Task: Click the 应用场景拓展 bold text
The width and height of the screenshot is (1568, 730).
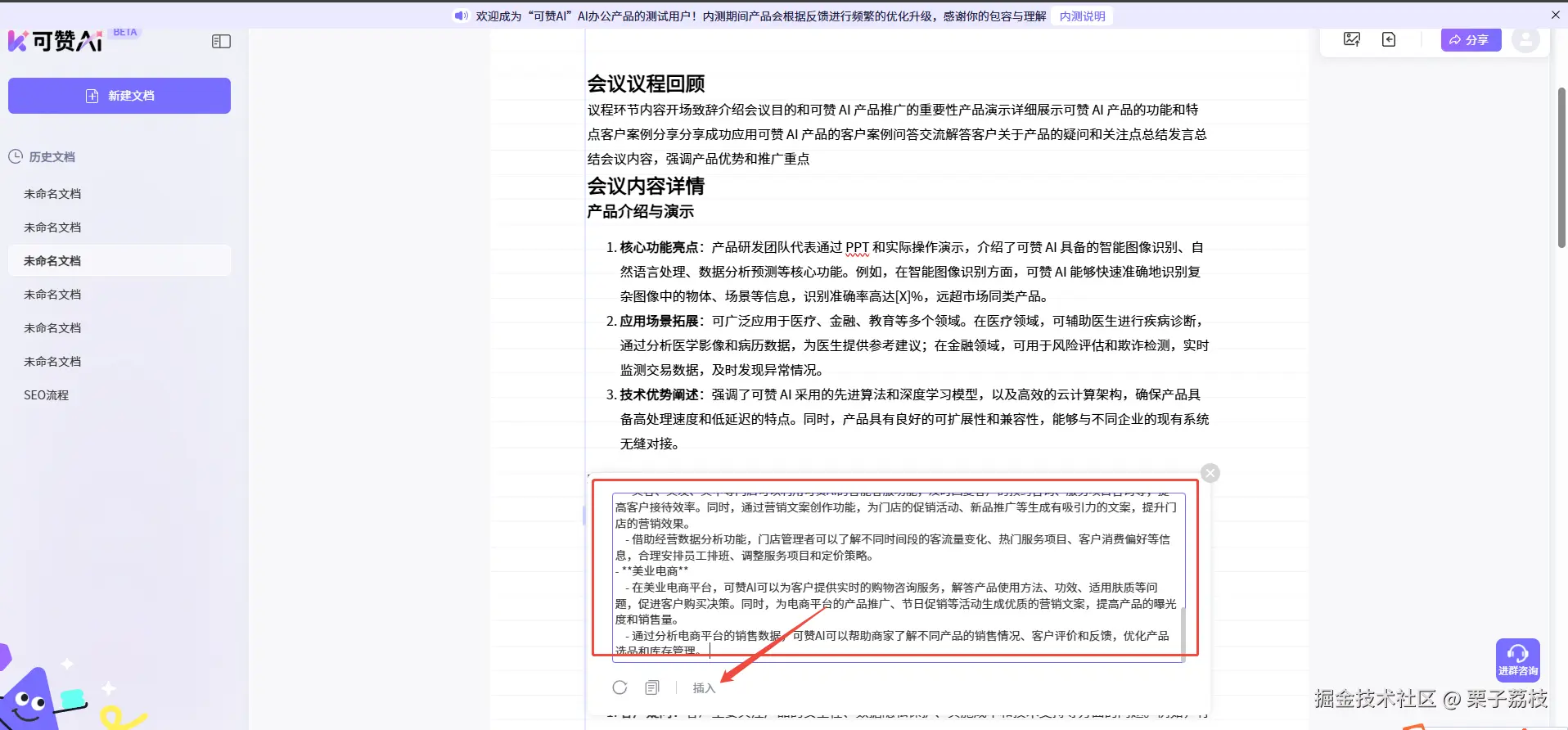Action: pos(659,321)
